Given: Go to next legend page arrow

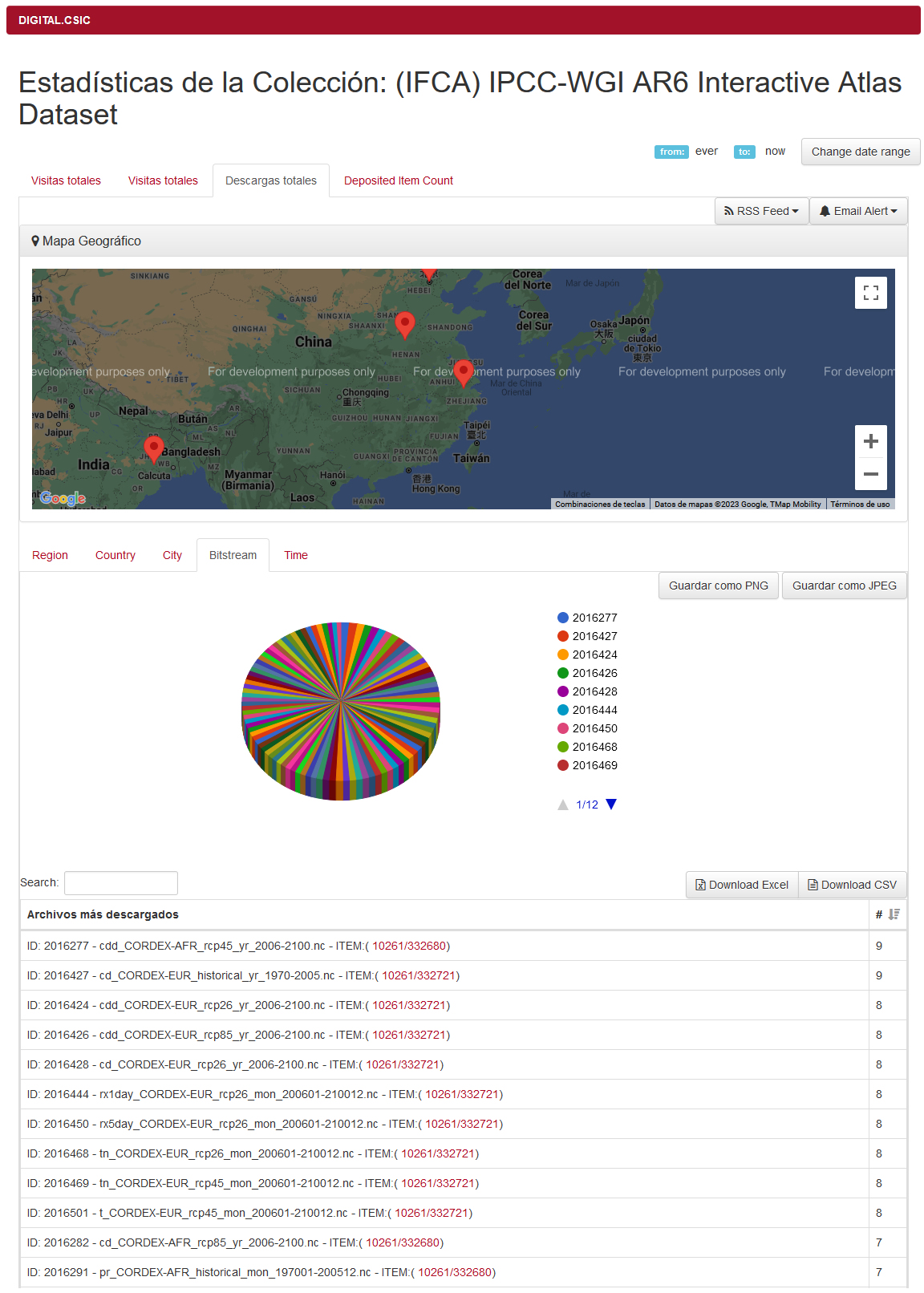Looking at the screenshot, I should (611, 805).
